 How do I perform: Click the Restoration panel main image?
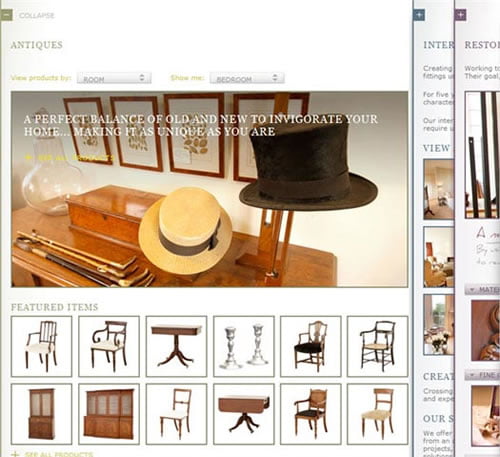point(482,155)
